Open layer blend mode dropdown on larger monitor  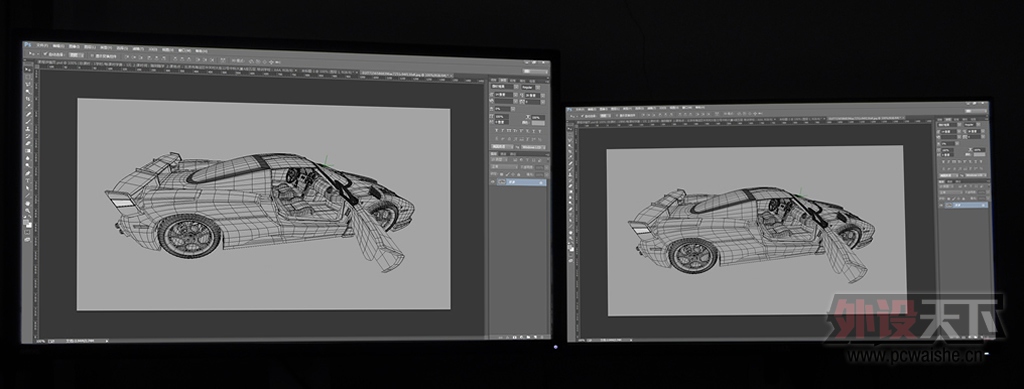click(504, 167)
